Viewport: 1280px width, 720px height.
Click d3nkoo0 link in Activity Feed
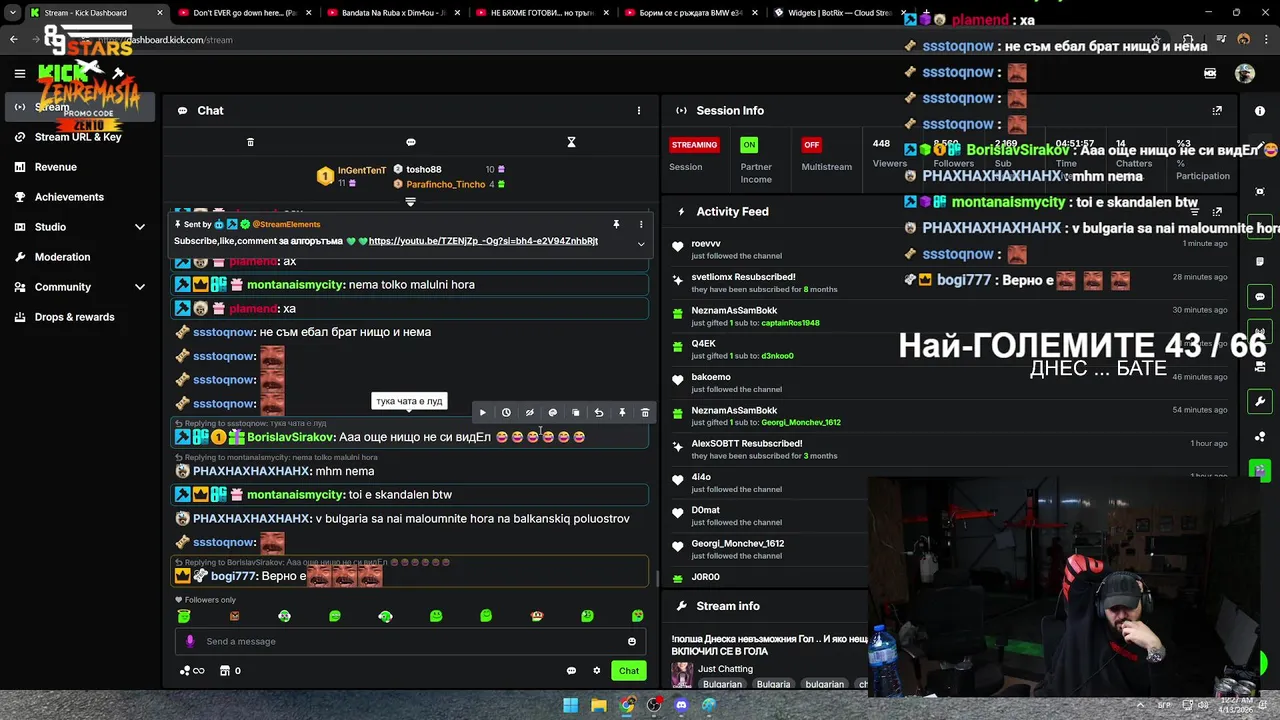tap(777, 356)
